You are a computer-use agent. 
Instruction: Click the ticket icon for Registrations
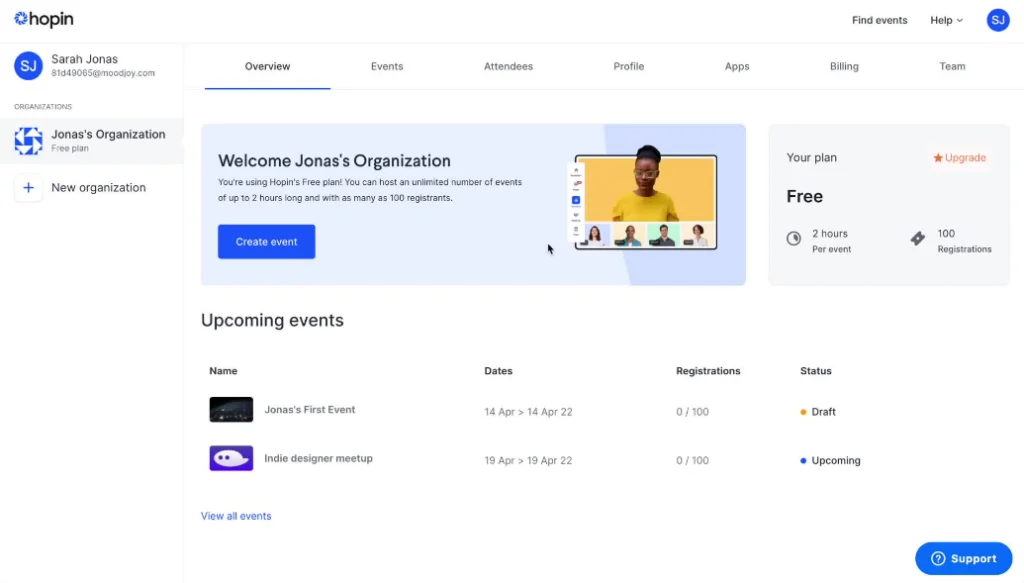click(918, 238)
